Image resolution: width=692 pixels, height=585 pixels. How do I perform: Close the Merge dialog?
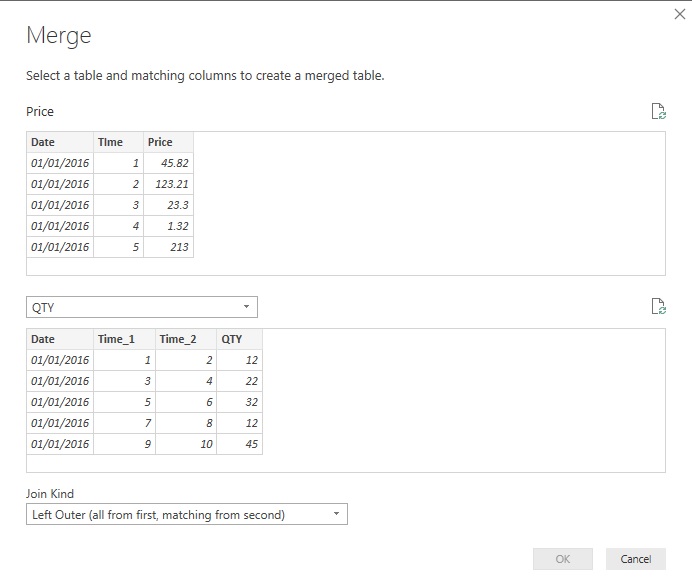click(x=680, y=15)
